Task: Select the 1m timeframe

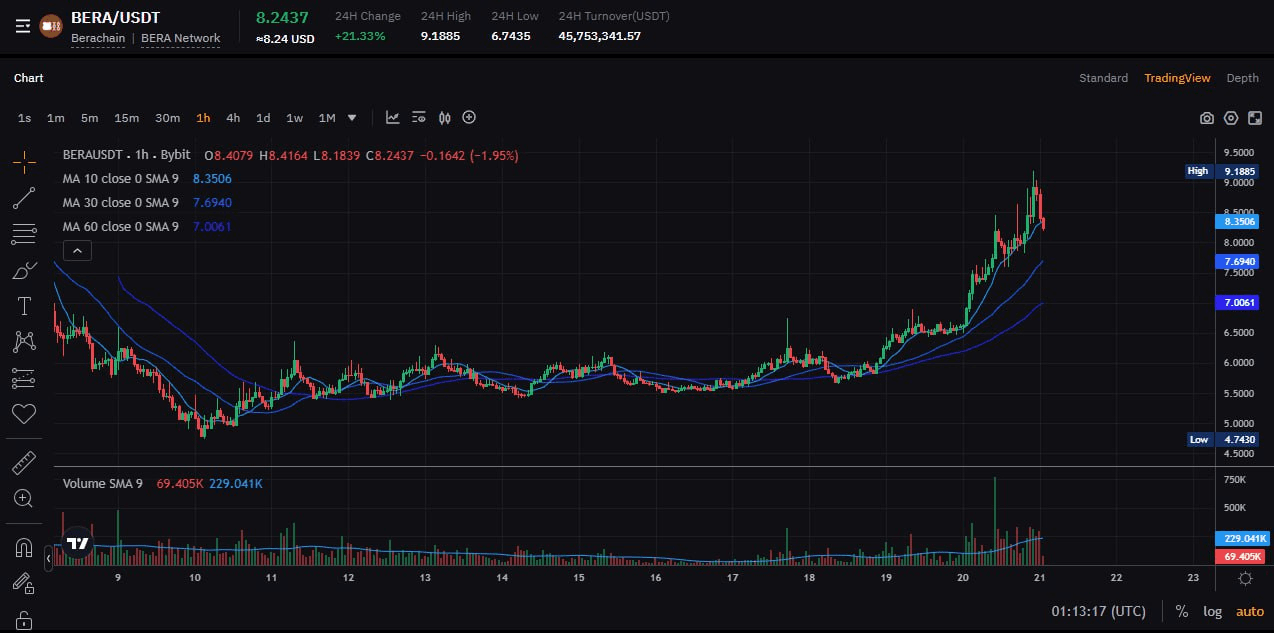Action: [56, 118]
